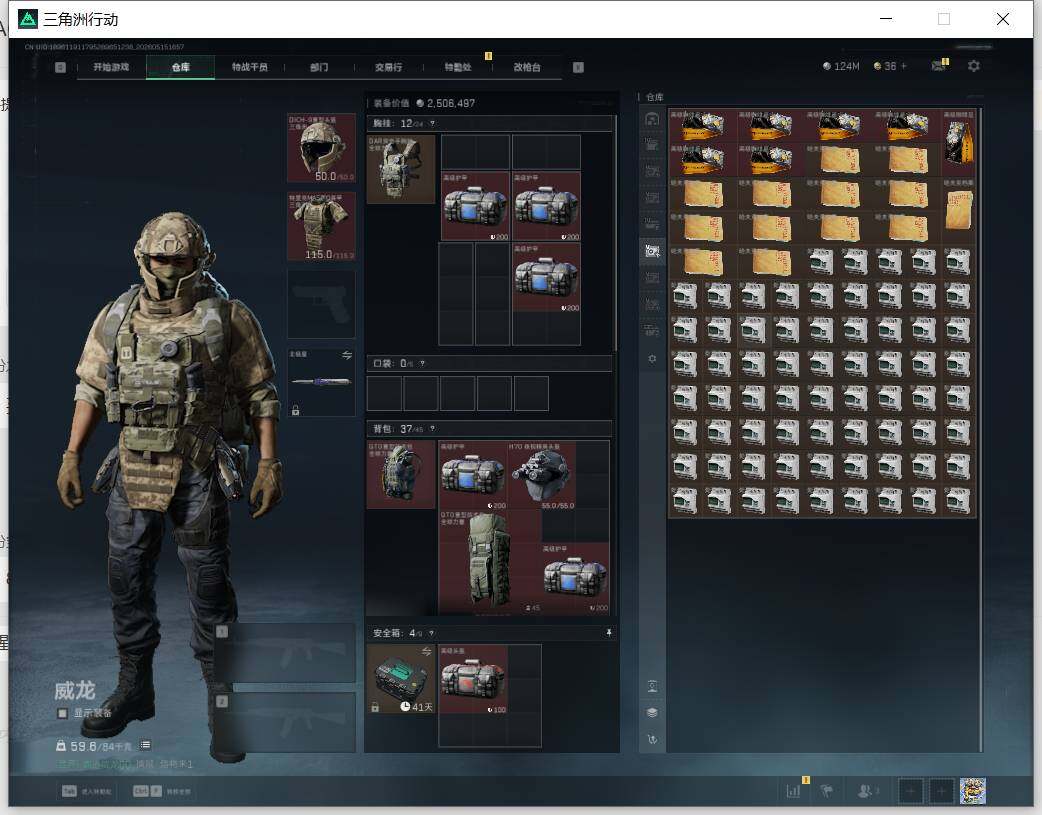Select the melee knife slot

pos(321,382)
